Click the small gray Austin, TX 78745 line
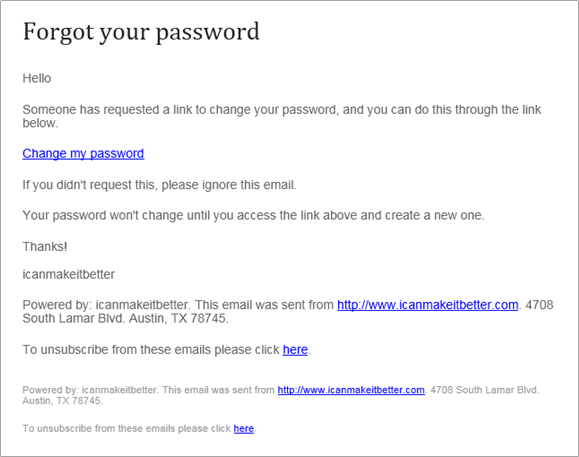579x457 pixels. pyautogui.click(x=62, y=401)
